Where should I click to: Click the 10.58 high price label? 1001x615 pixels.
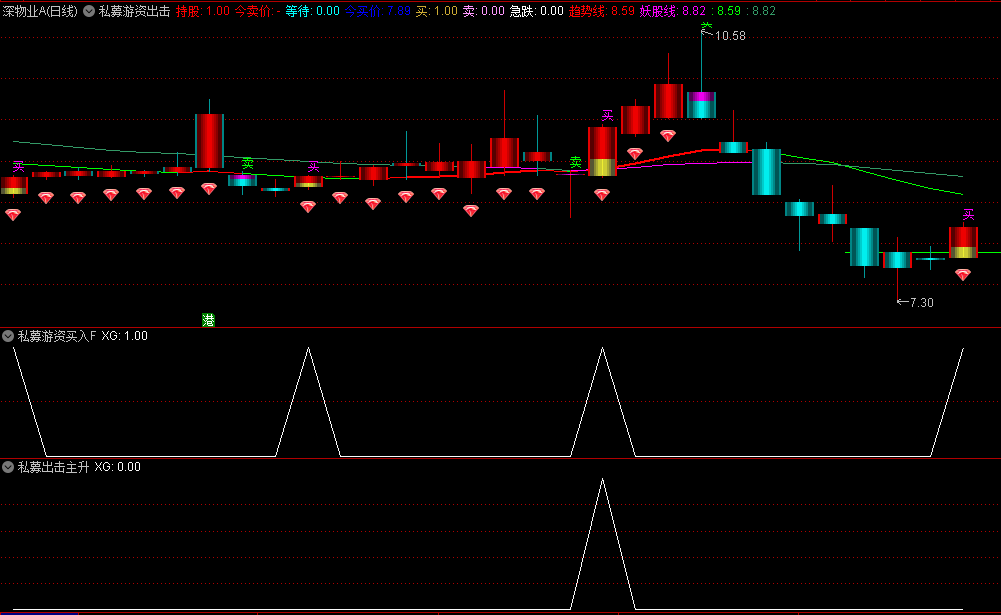point(730,36)
